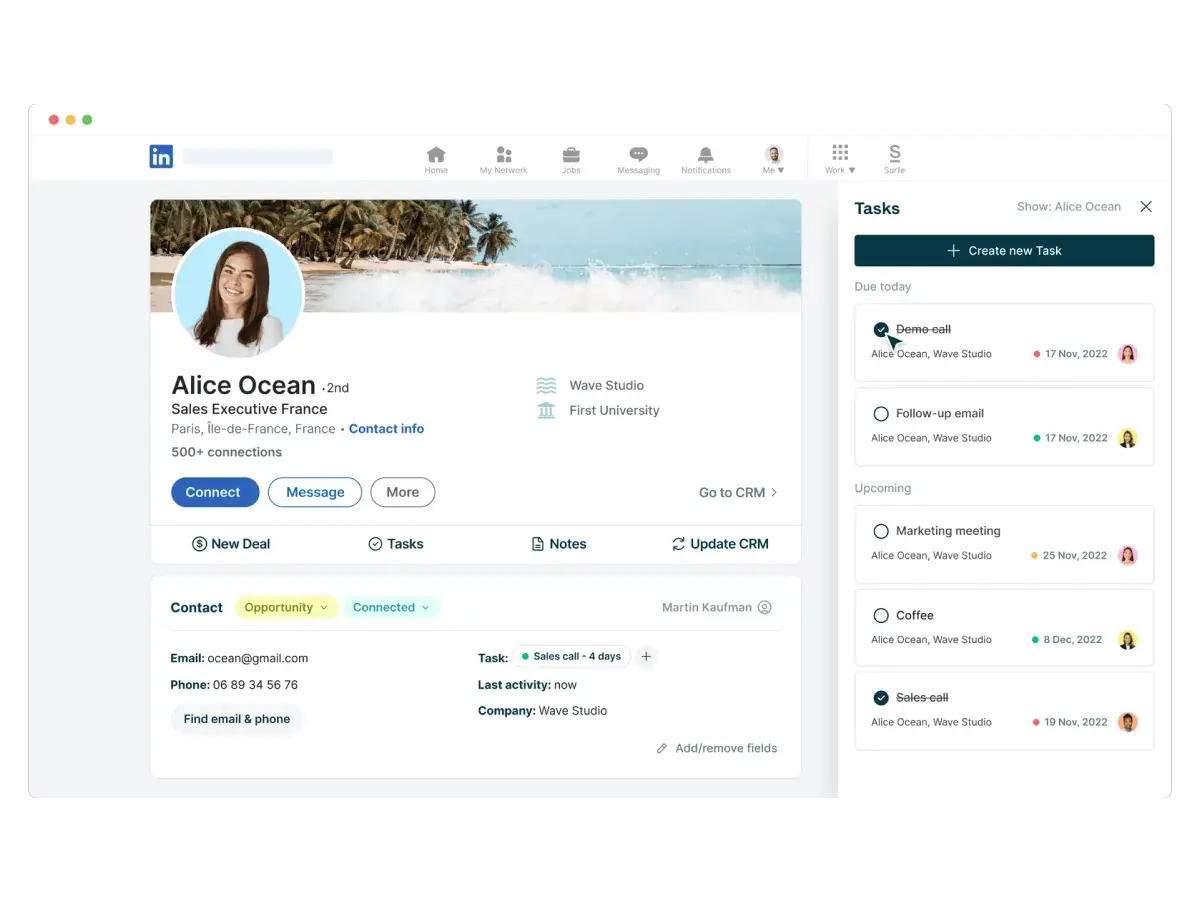Viewport: 1200px width, 900px height.
Task: Mark Follow-up email task as done
Action: click(x=881, y=414)
